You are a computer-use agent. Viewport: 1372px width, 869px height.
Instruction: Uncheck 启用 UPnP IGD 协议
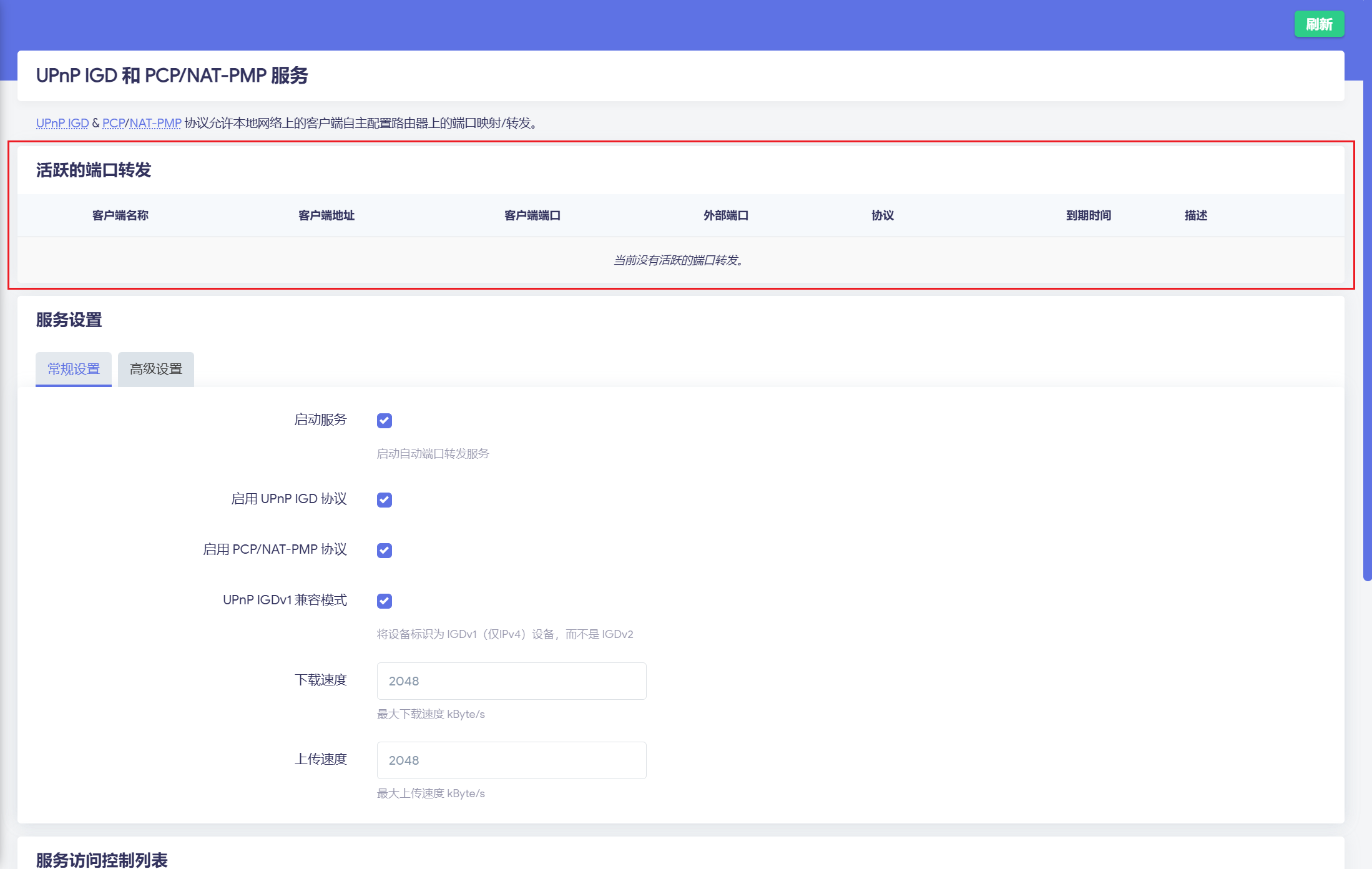384,499
